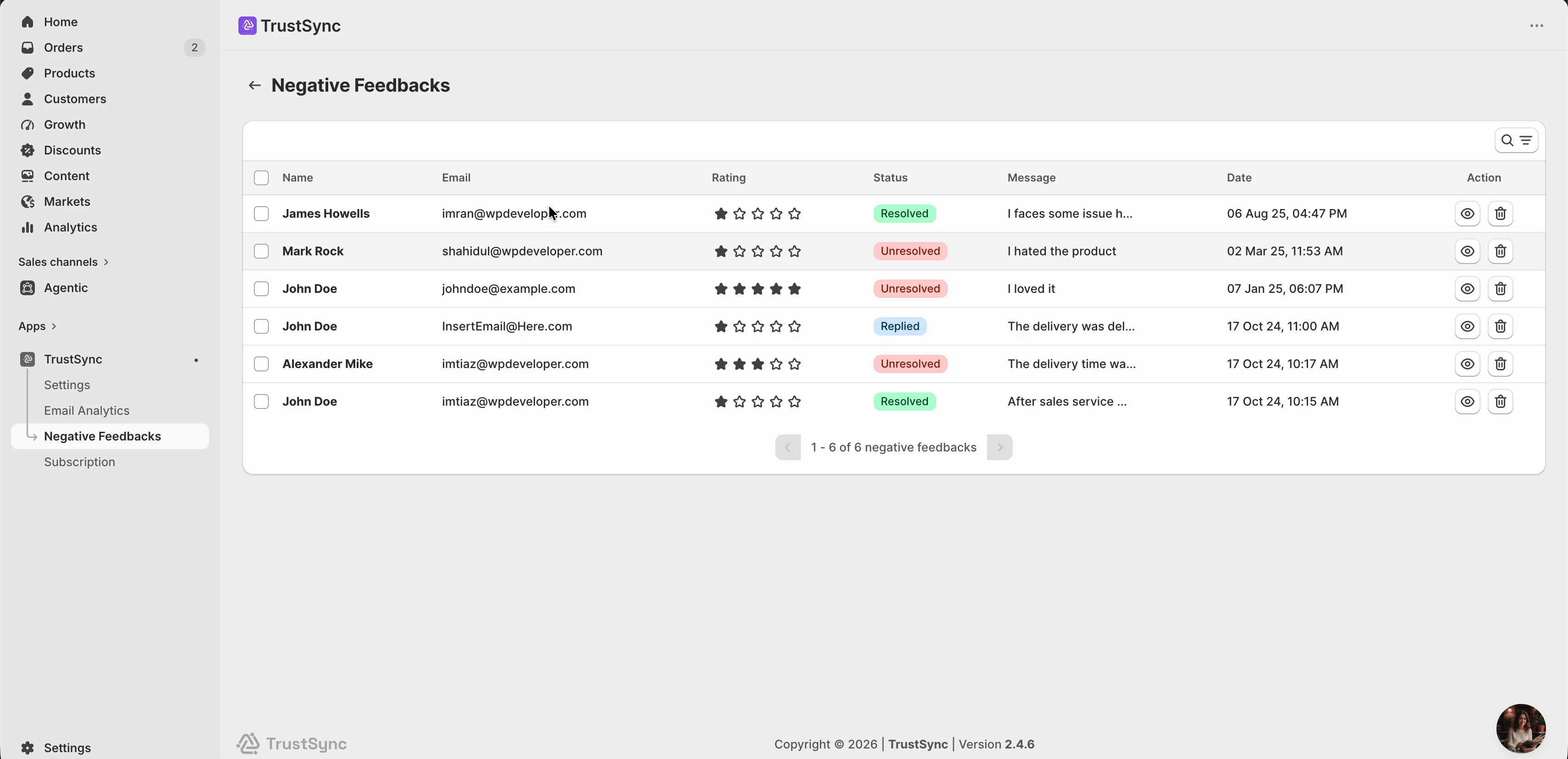Click the name Alexander Mike
1568x759 pixels.
tap(327, 364)
